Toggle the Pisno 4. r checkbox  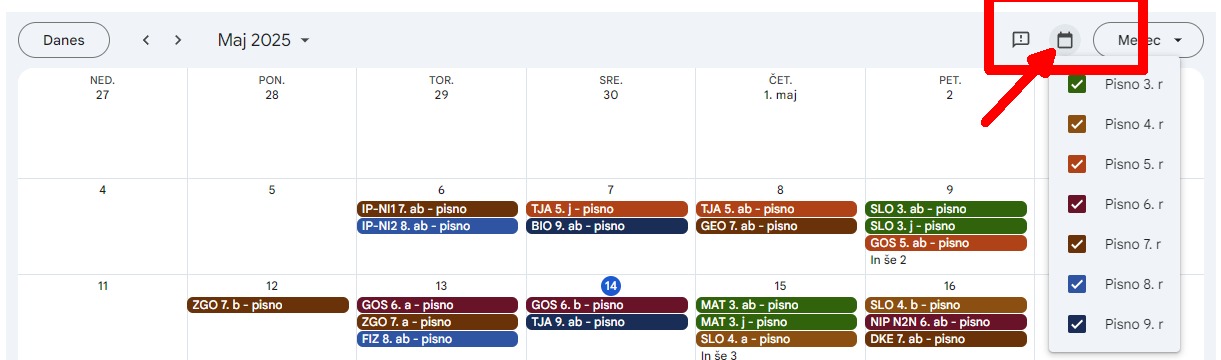tap(1077, 124)
